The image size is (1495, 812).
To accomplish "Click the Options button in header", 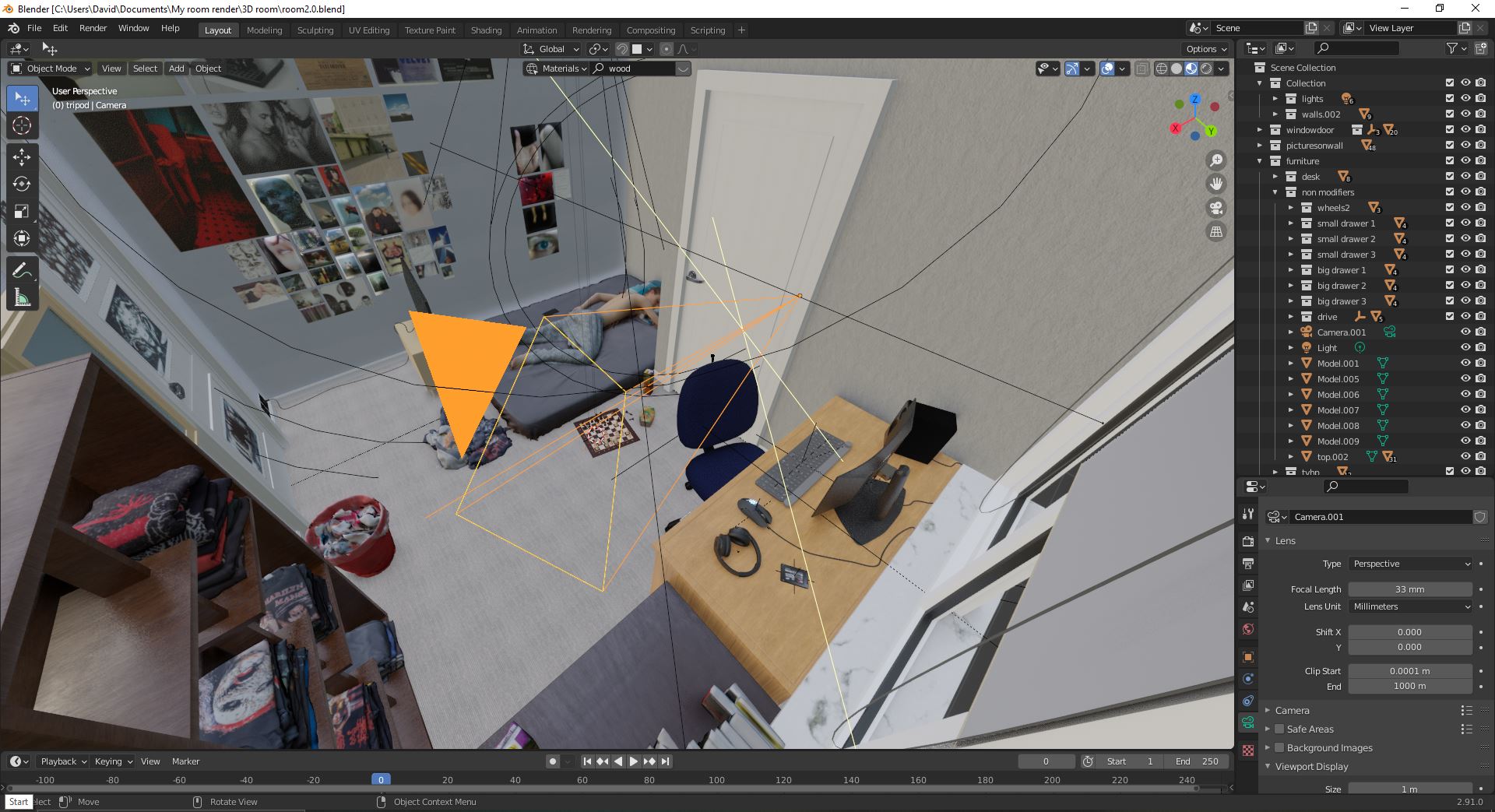I will 1205,49.
